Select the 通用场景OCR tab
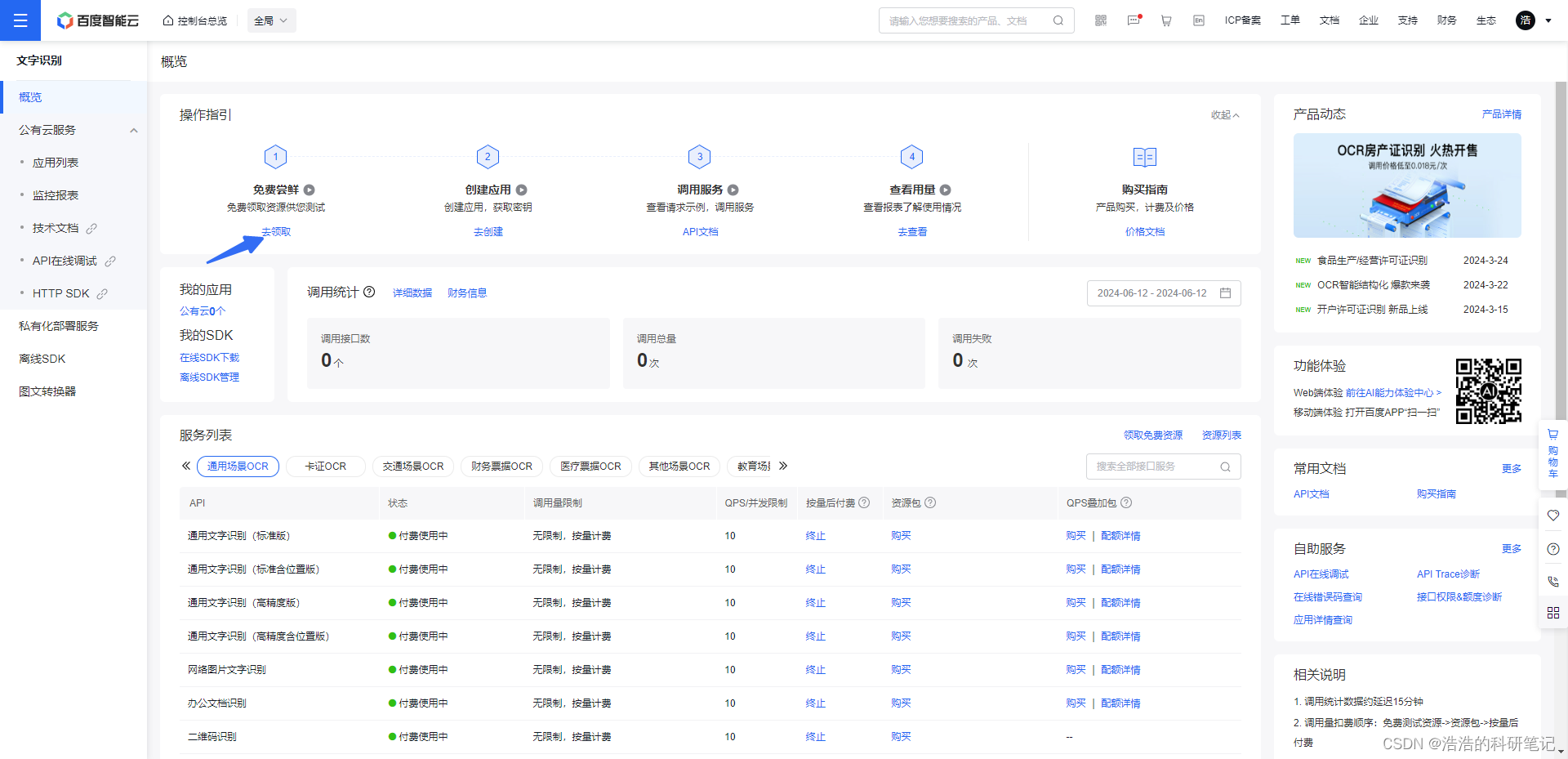Screen dimensions: 1568x759 pos(238,467)
